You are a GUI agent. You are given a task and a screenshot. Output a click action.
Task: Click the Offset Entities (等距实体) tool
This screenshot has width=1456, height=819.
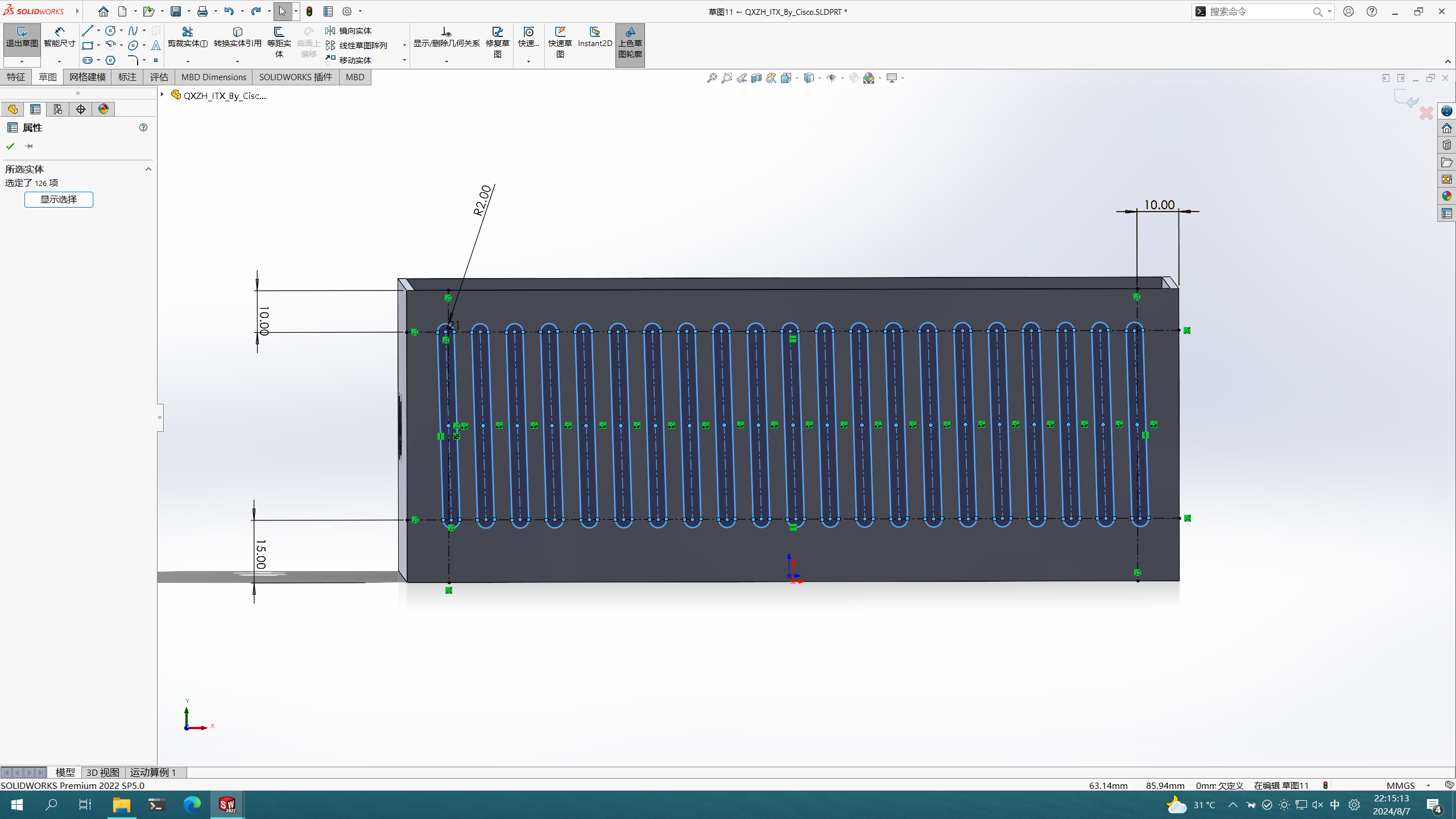279,36
